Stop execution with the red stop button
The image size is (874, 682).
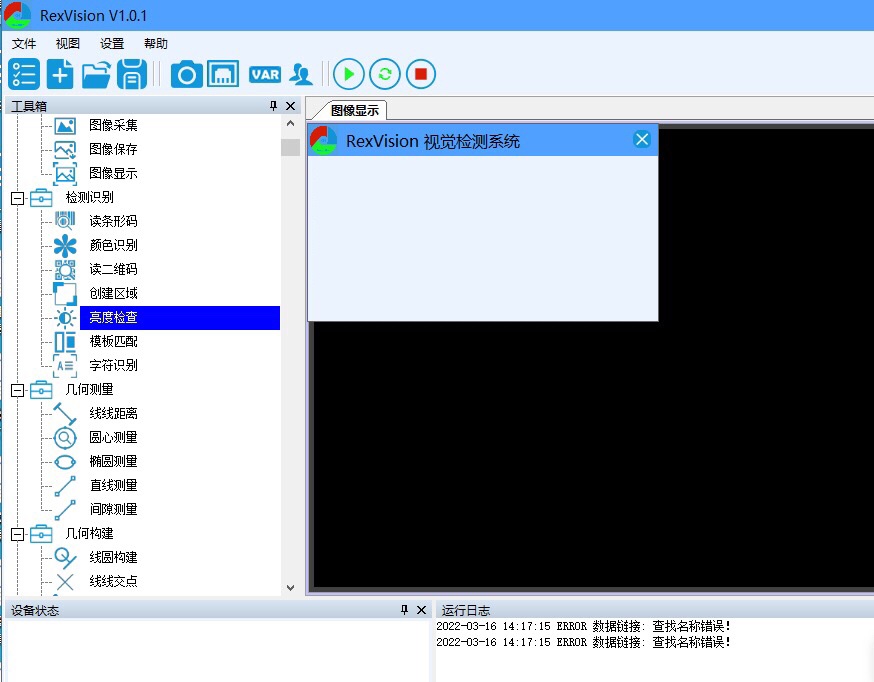pyautogui.click(x=421, y=74)
